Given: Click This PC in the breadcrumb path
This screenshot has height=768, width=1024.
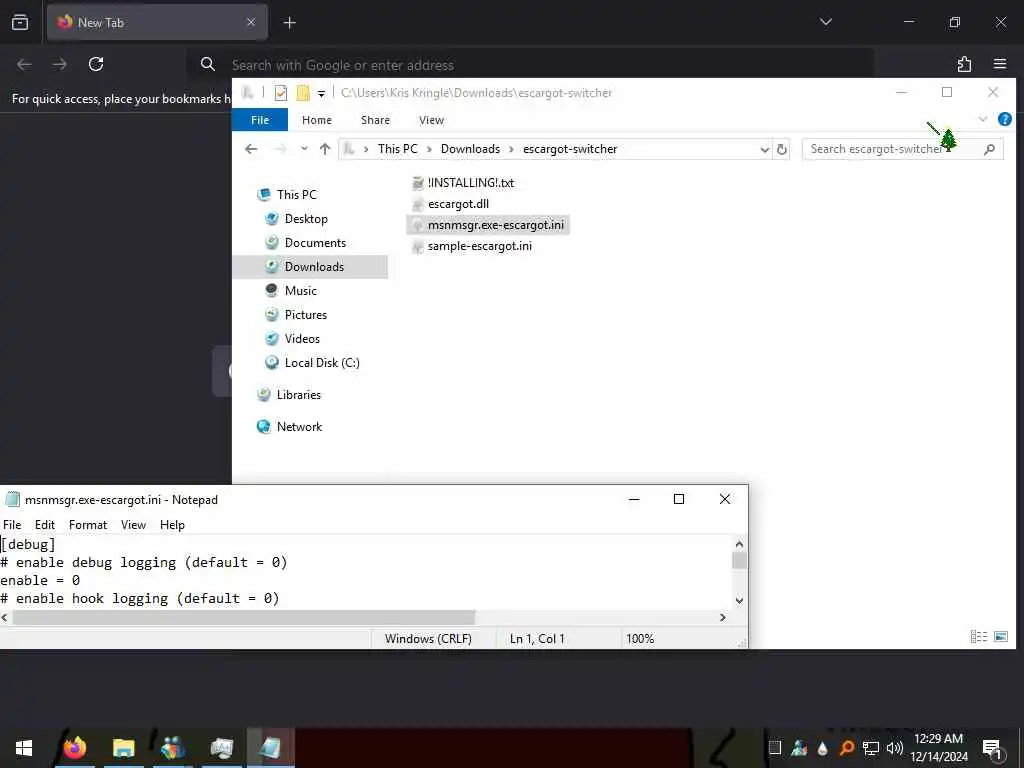Looking at the screenshot, I should click(x=397, y=149).
